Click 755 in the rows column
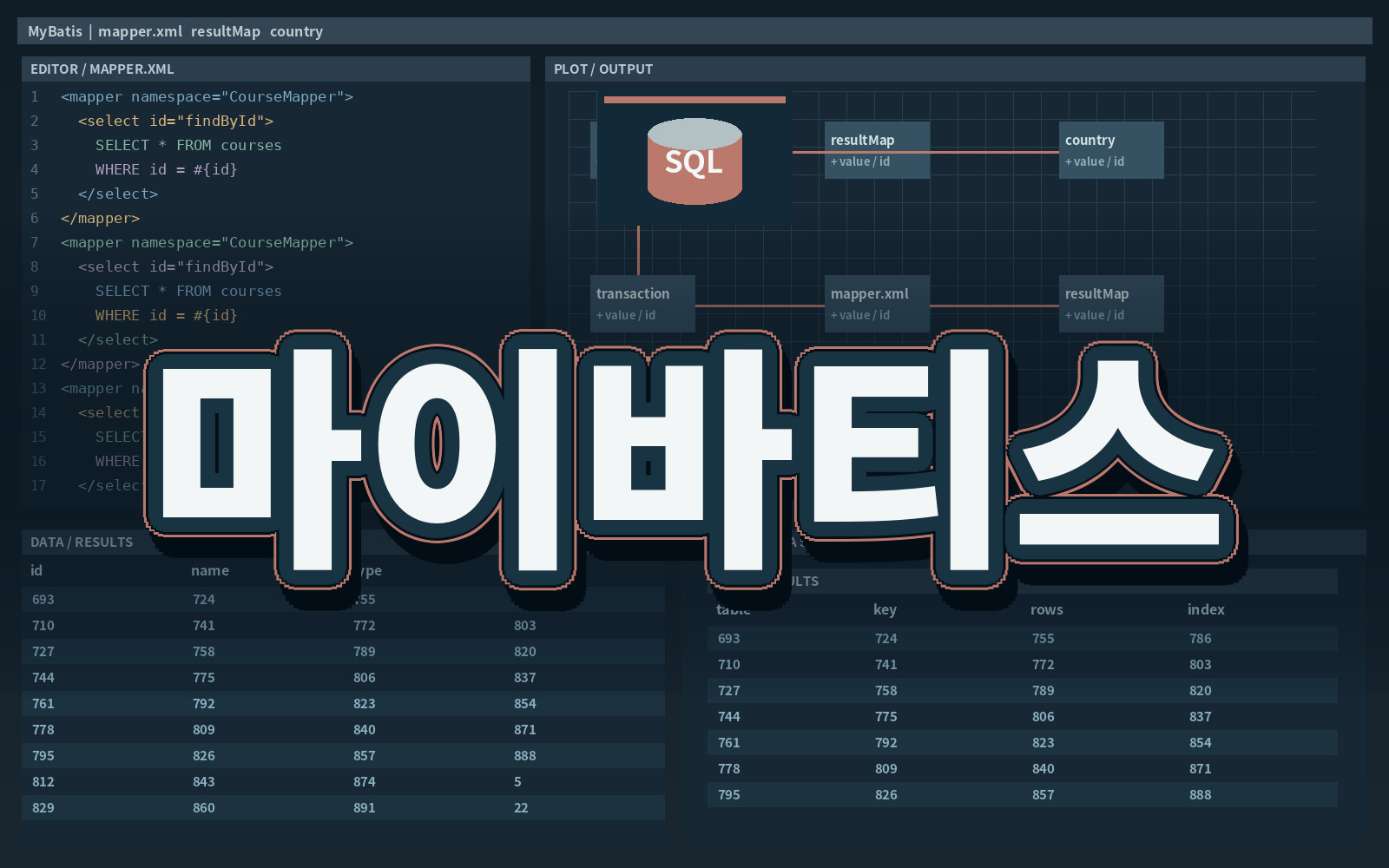The height and width of the screenshot is (868, 1389). pos(1043,638)
